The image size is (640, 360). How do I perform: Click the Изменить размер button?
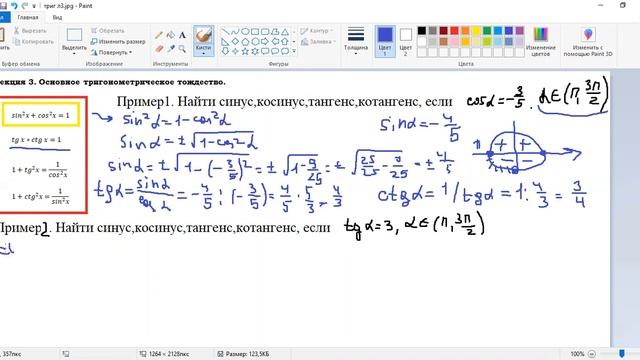(x=118, y=42)
